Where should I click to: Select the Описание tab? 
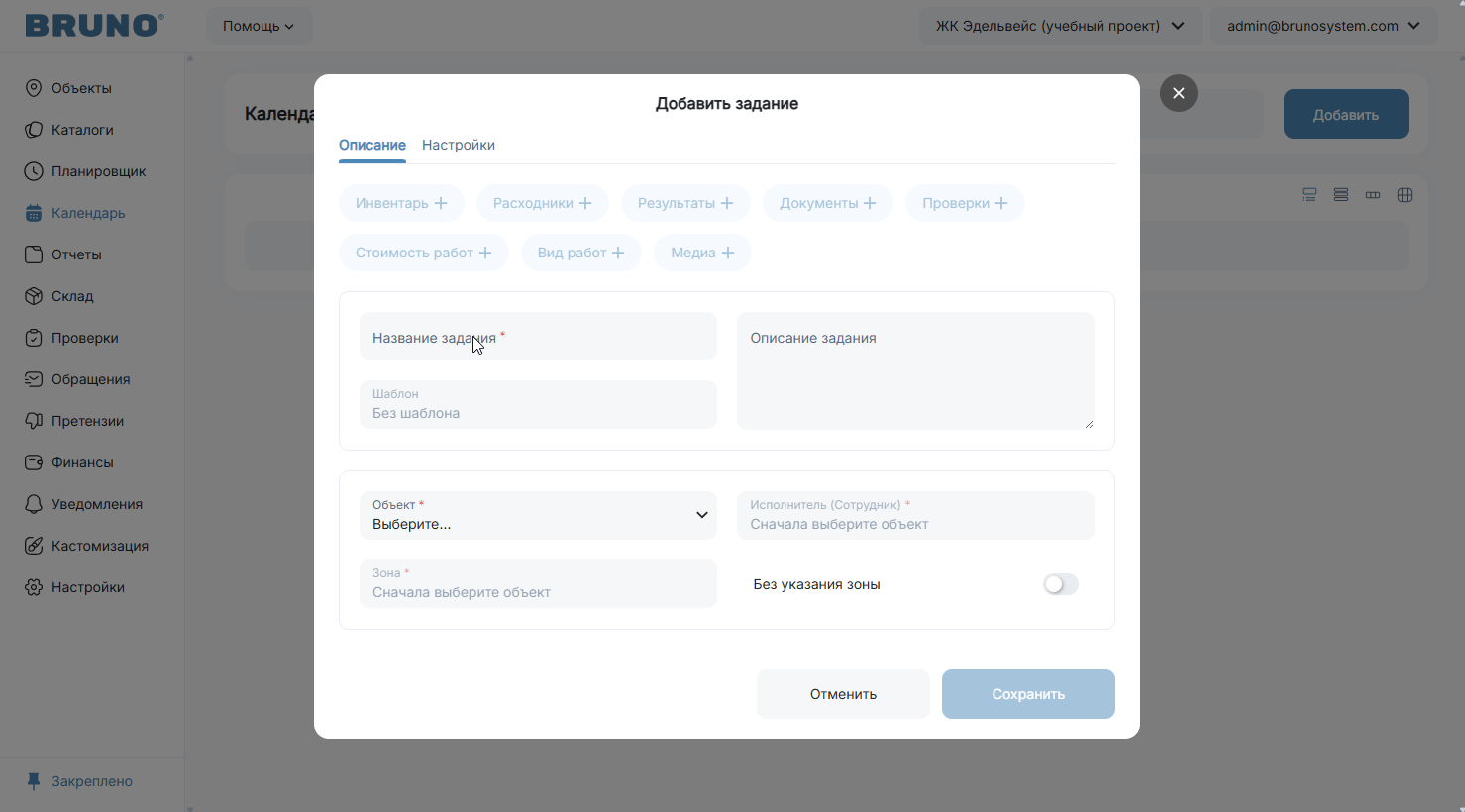click(x=372, y=145)
